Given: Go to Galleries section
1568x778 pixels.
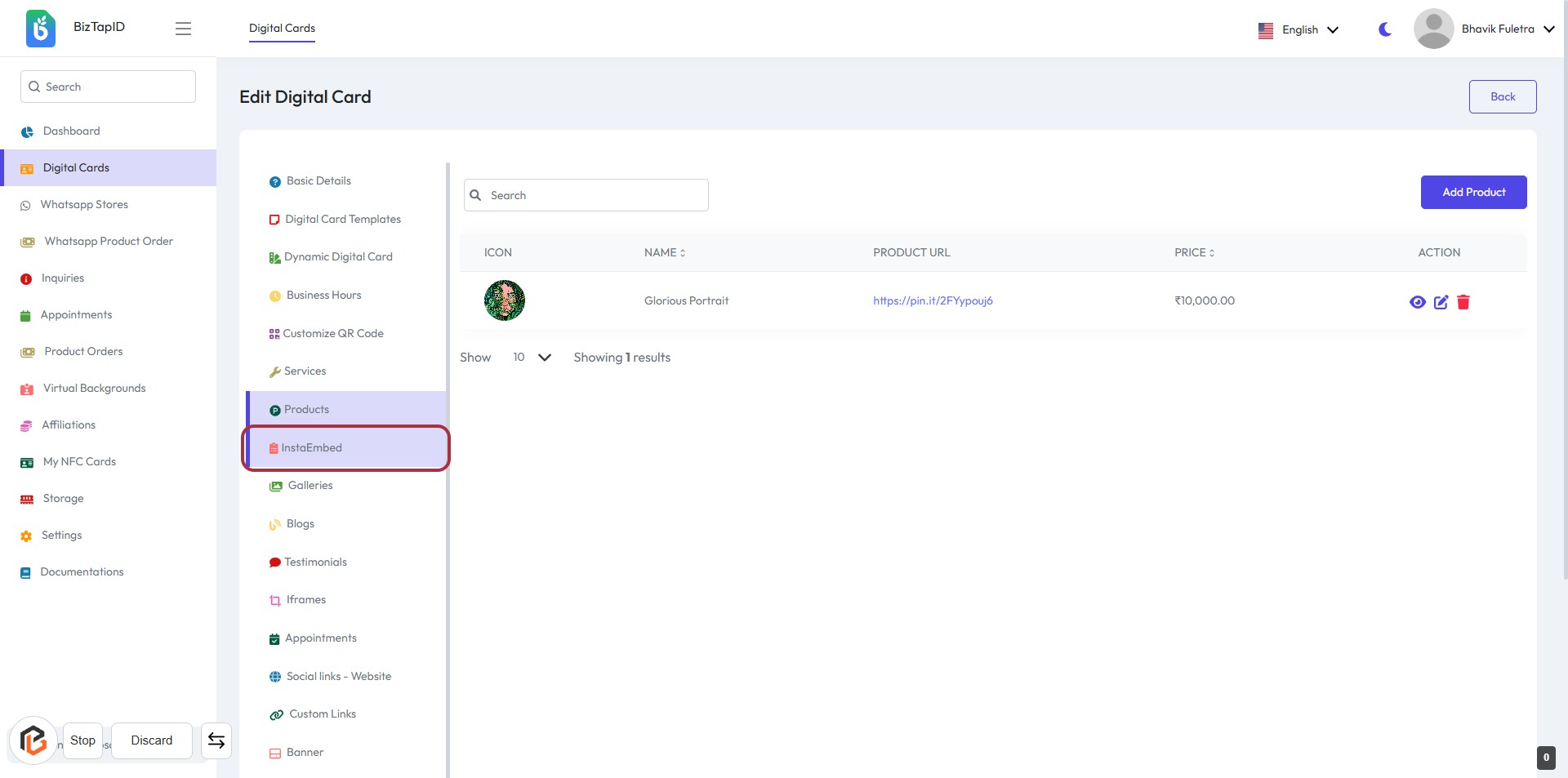Looking at the screenshot, I should tap(310, 486).
